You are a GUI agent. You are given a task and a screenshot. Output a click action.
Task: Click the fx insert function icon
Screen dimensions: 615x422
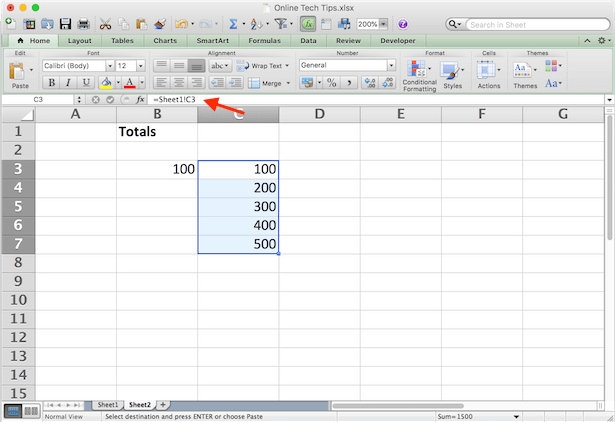[140, 100]
